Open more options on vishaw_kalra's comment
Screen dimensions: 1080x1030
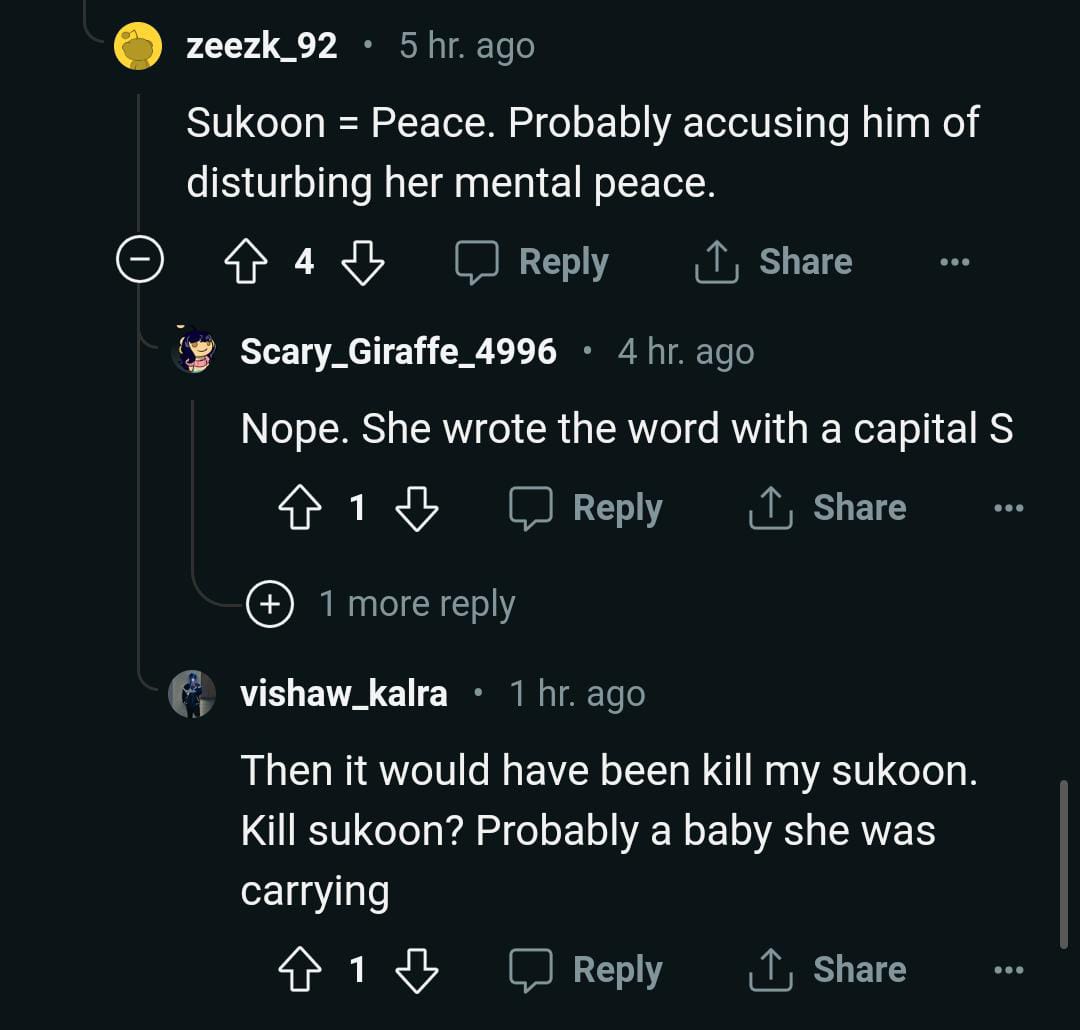(1008, 970)
